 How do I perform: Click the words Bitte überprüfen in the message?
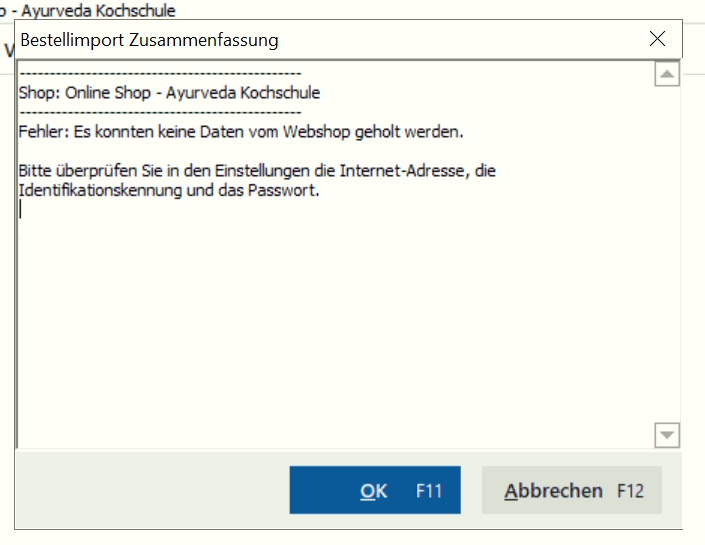(67, 171)
